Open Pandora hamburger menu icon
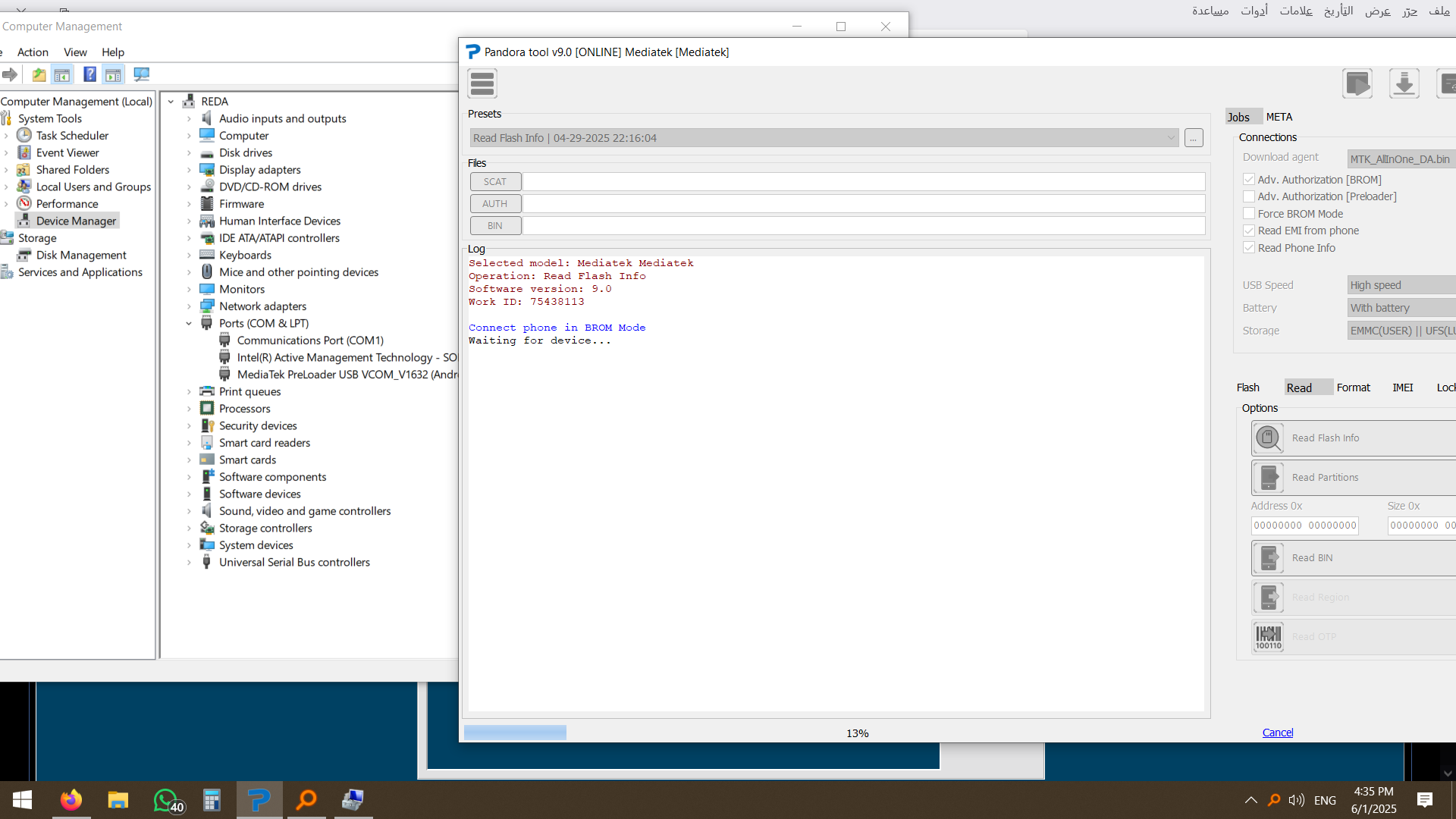This screenshot has height=819, width=1456. pos(482,83)
